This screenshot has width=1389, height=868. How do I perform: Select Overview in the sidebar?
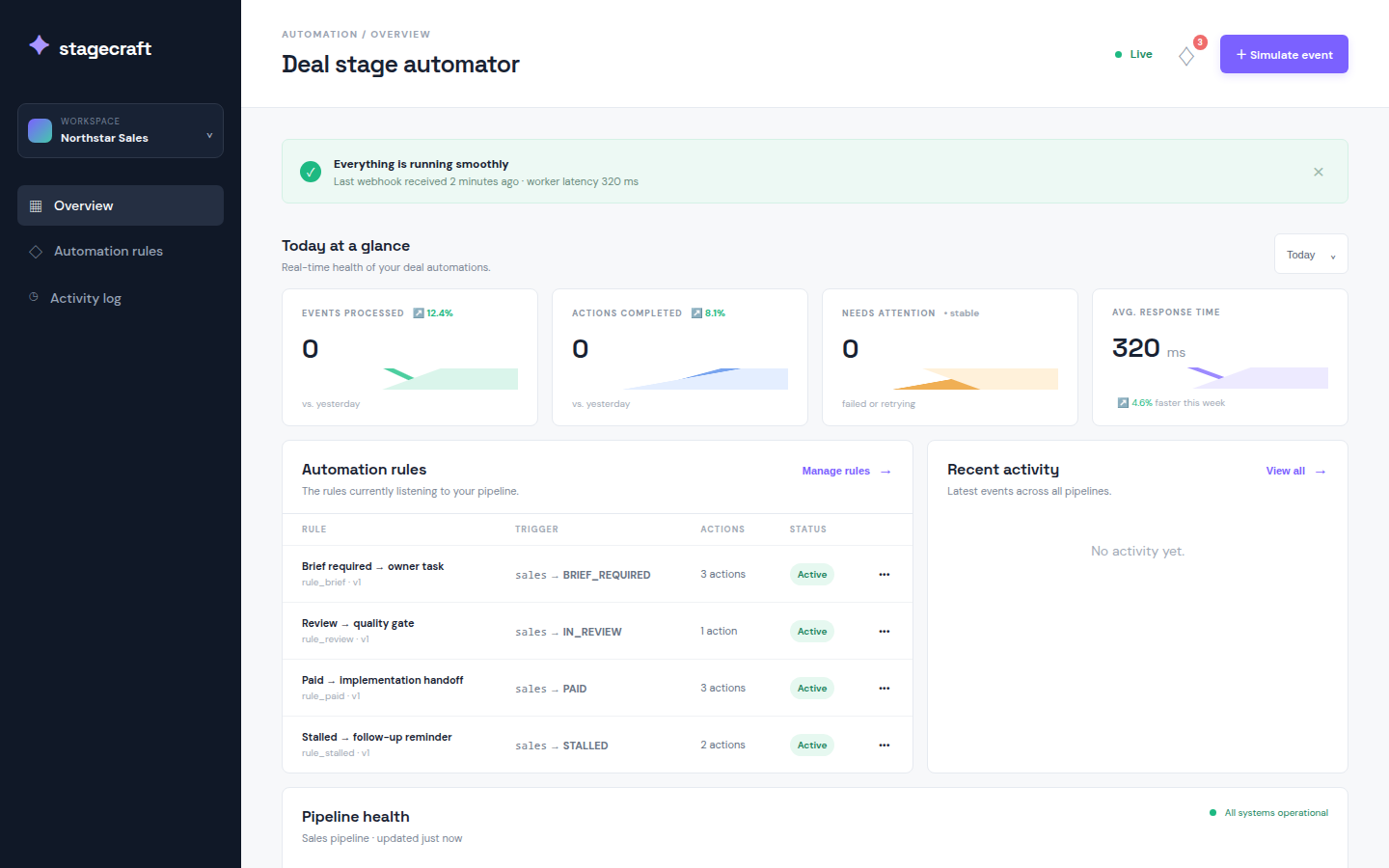click(x=121, y=205)
